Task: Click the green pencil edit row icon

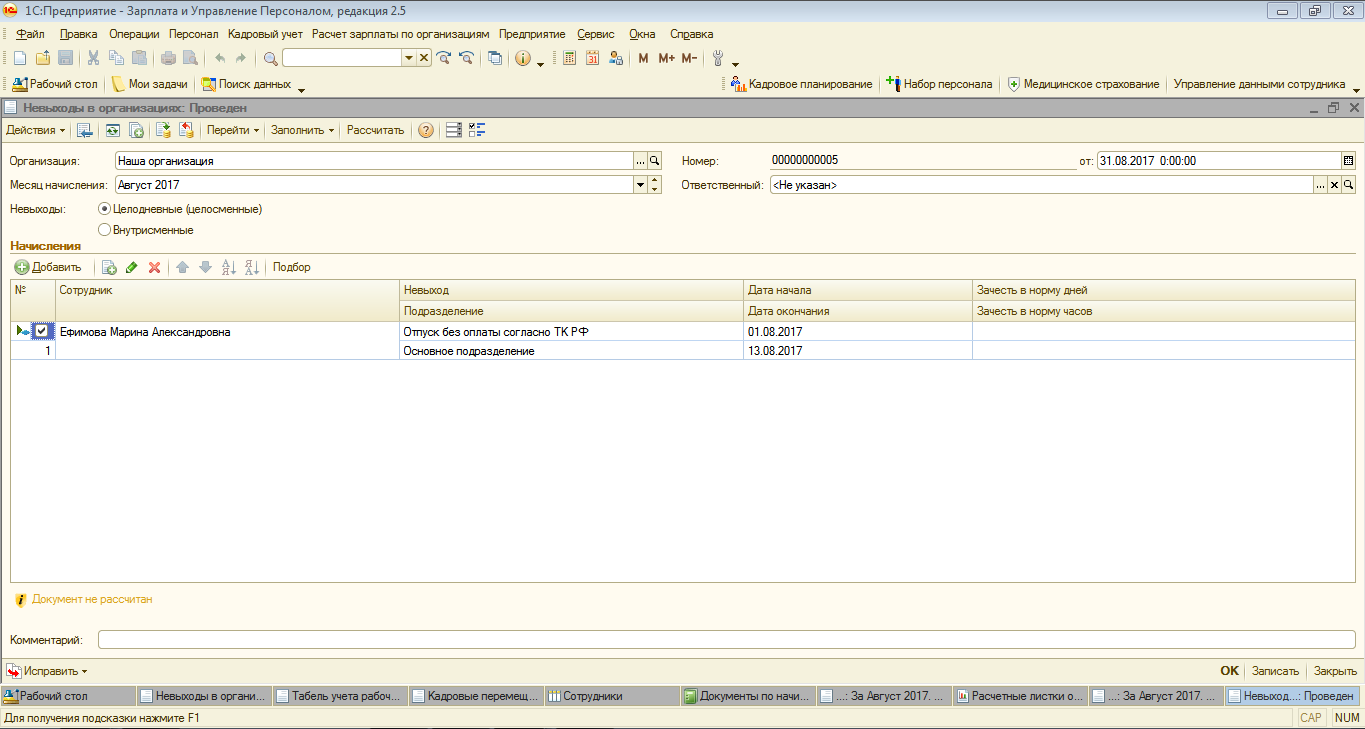Action: pyautogui.click(x=131, y=267)
